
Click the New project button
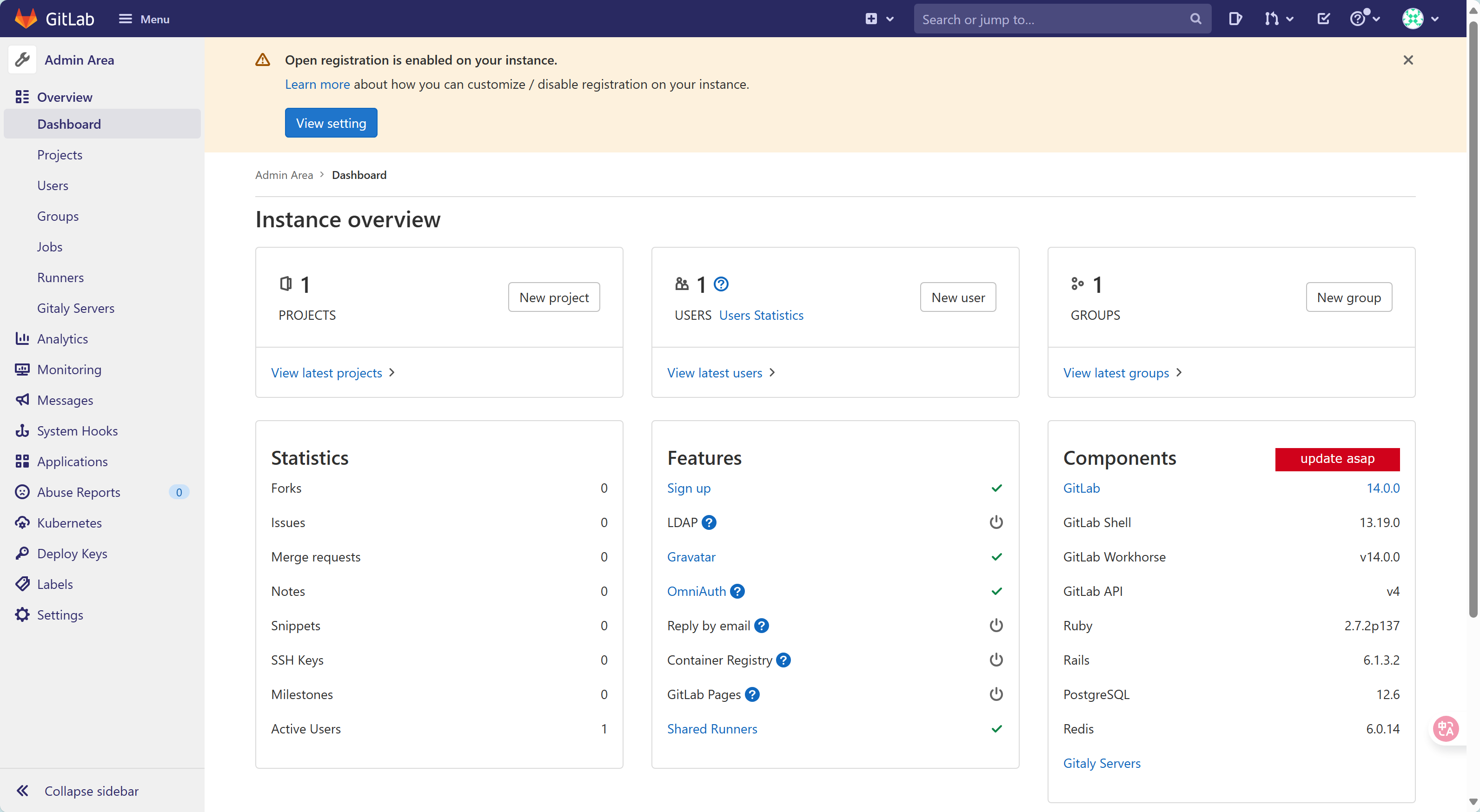(x=554, y=297)
